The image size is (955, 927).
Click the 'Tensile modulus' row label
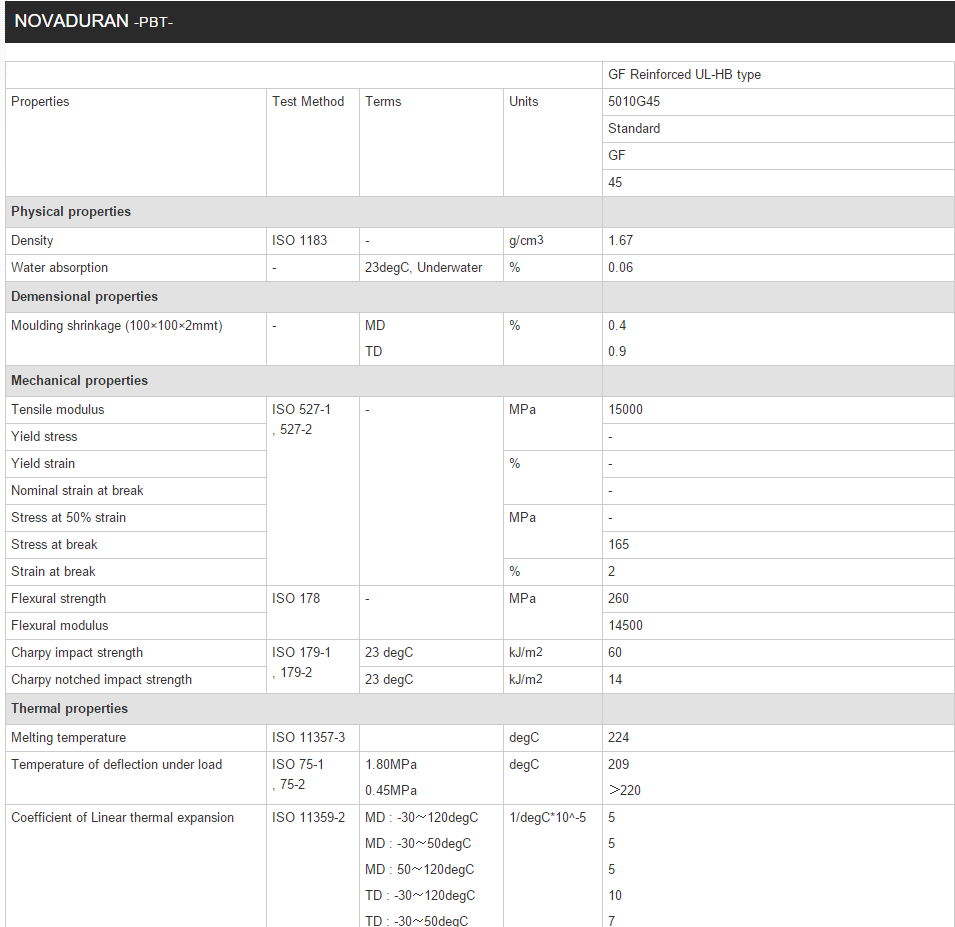(x=58, y=409)
